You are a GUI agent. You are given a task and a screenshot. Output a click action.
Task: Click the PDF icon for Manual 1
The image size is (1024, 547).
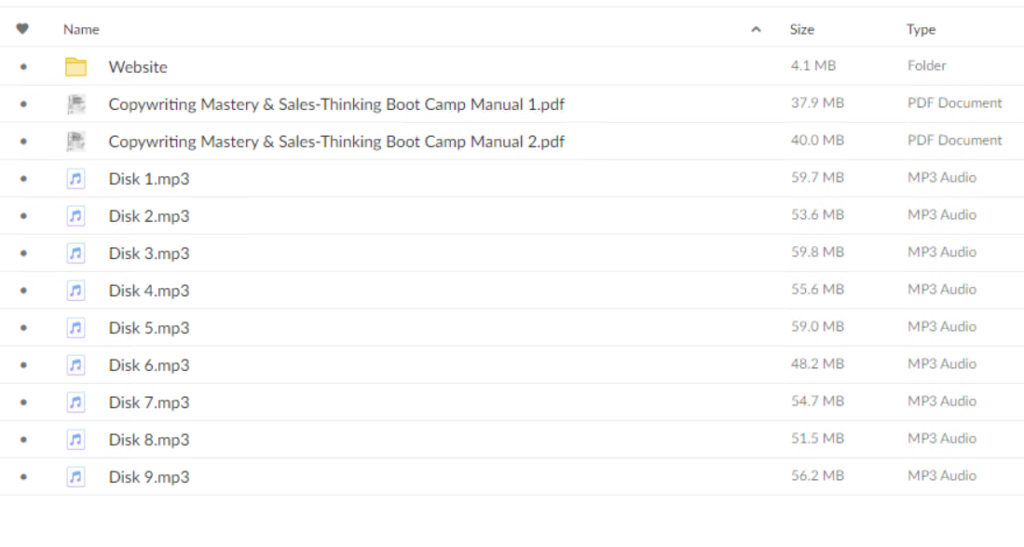76,104
